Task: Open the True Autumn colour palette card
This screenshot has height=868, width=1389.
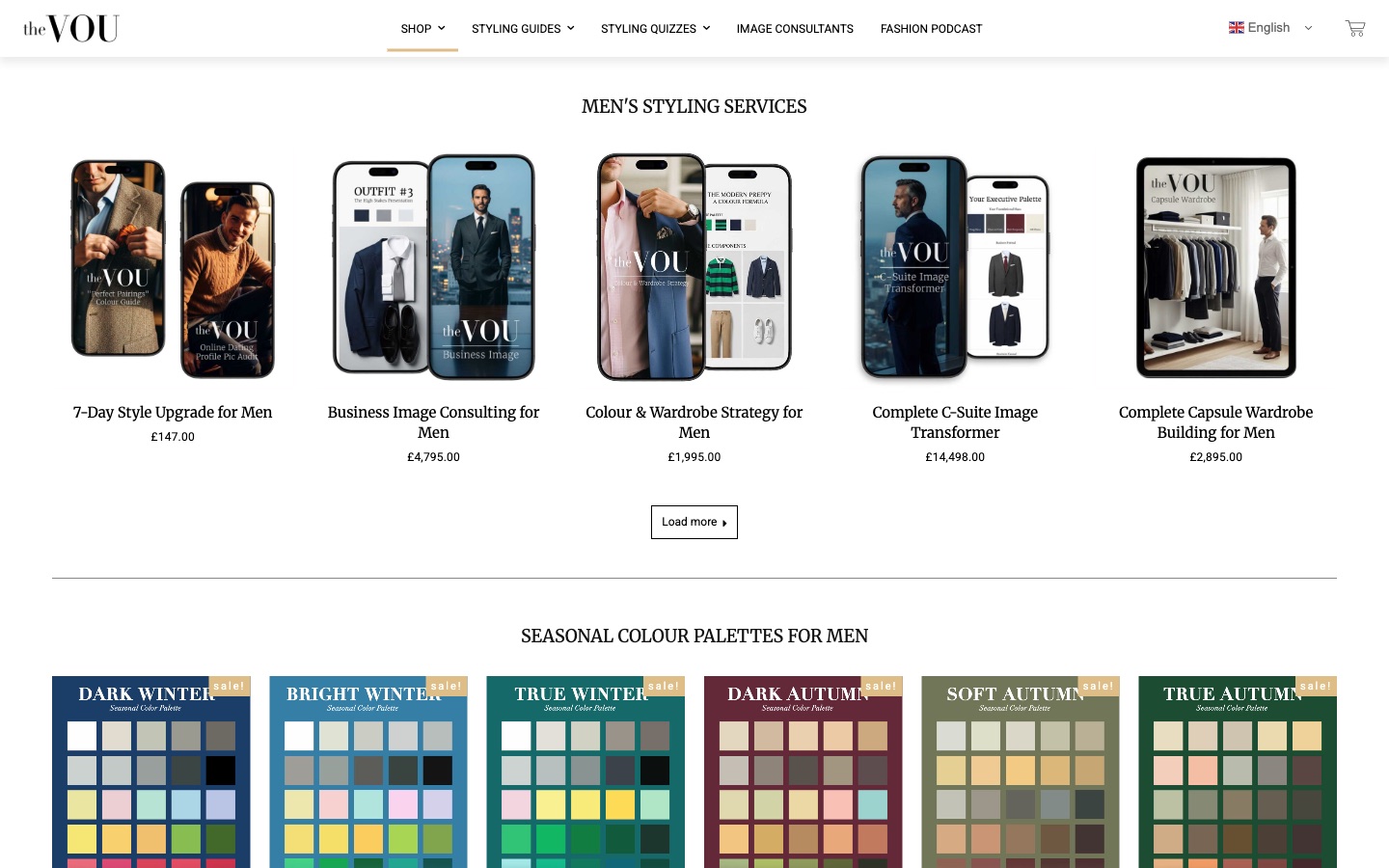Action: click(x=1238, y=772)
